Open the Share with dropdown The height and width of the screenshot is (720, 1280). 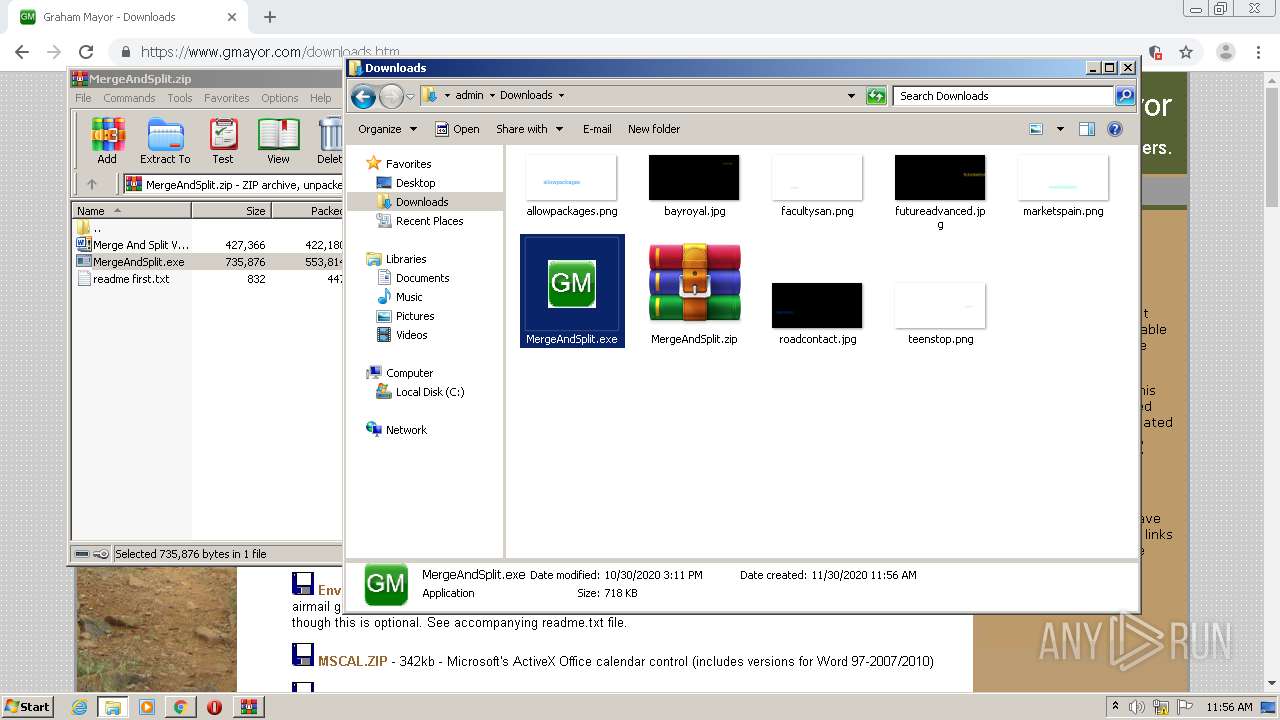(529, 129)
